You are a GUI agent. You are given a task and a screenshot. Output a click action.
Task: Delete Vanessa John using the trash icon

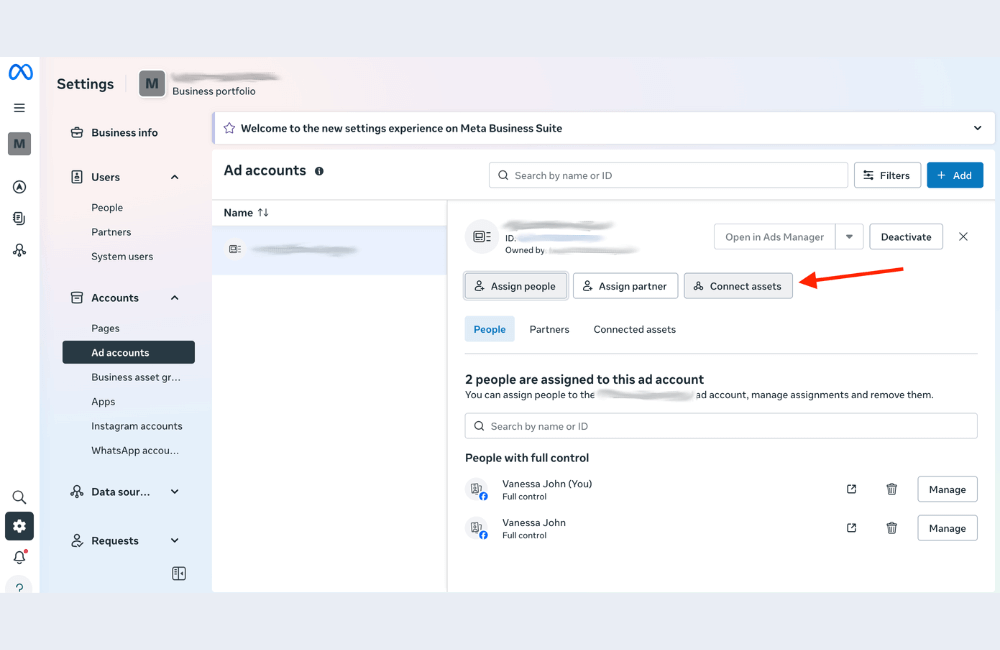tap(891, 527)
